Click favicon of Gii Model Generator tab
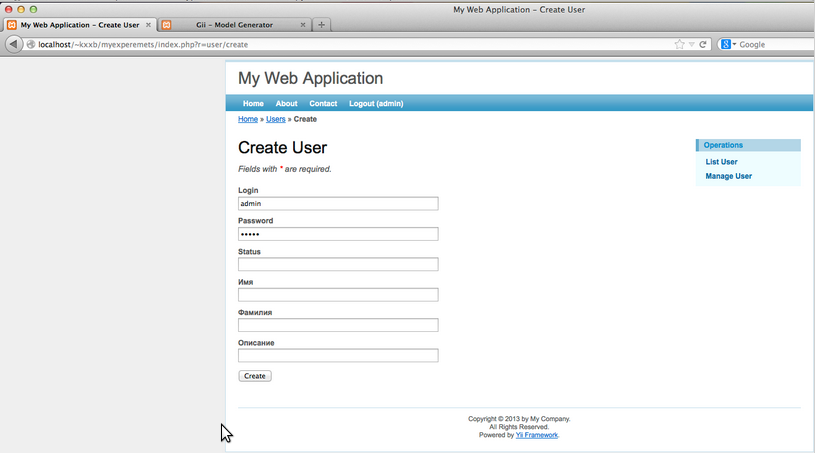815x453 pixels. (x=166, y=24)
